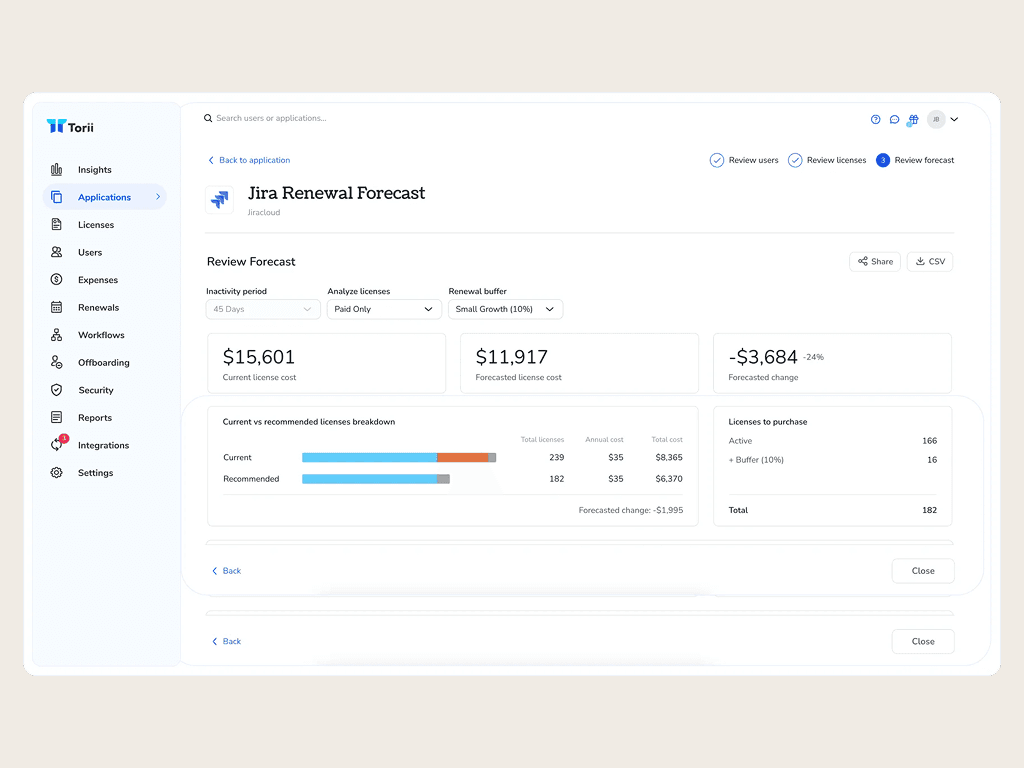The height and width of the screenshot is (768, 1024).
Task: Go to Review users step
Action: pos(744,160)
